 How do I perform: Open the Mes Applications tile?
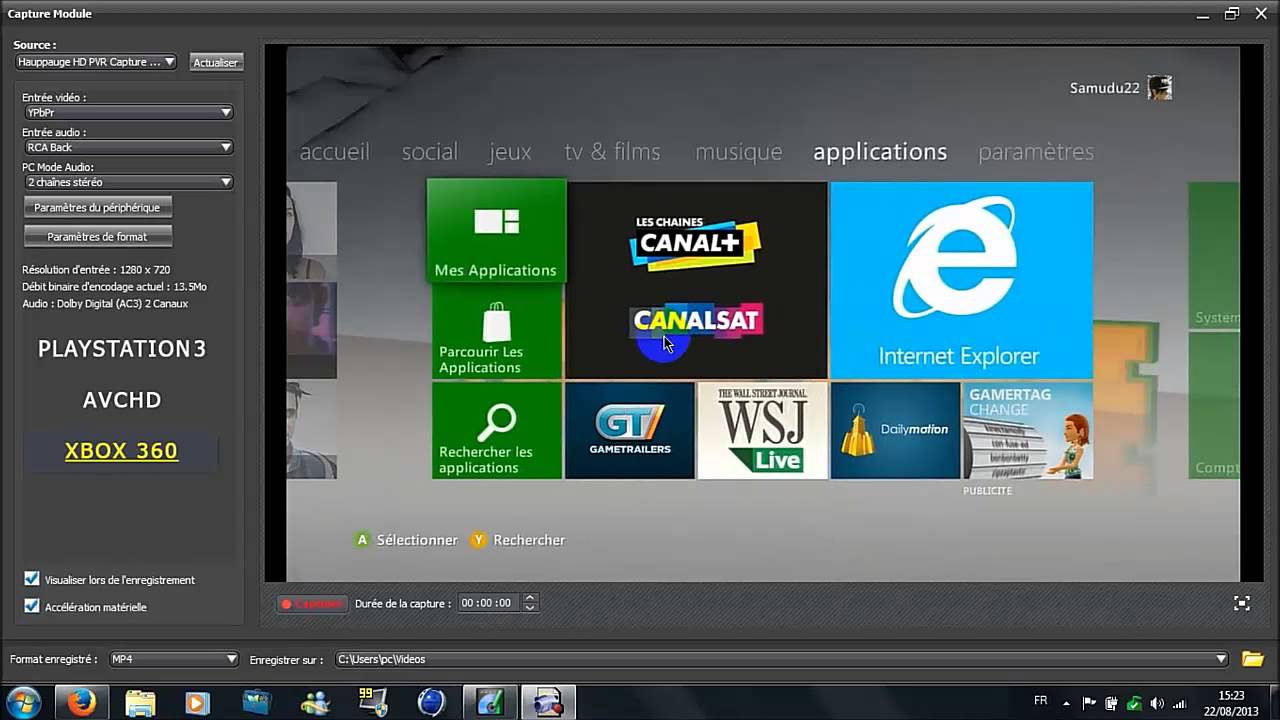(496, 231)
